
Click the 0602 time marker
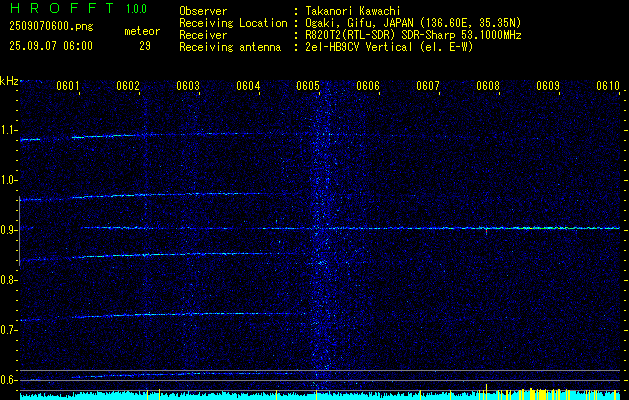click(x=128, y=85)
